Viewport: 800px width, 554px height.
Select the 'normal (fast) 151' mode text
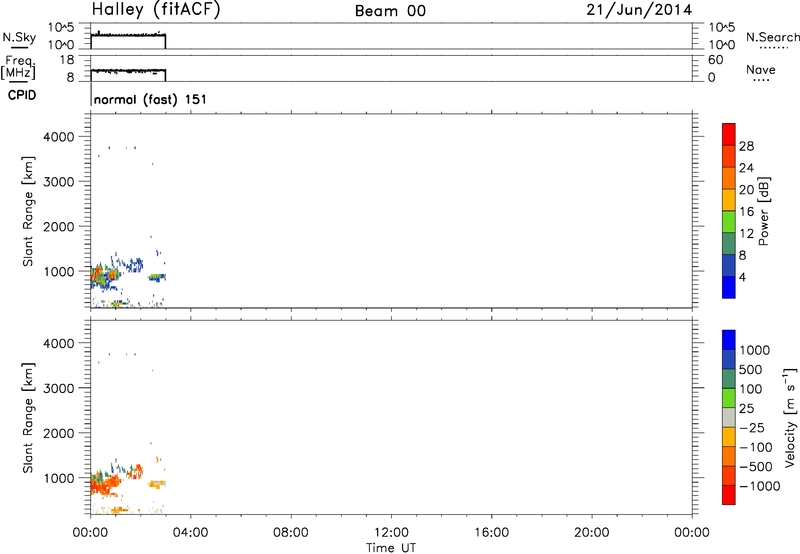pyautogui.click(x=151, y=99)
